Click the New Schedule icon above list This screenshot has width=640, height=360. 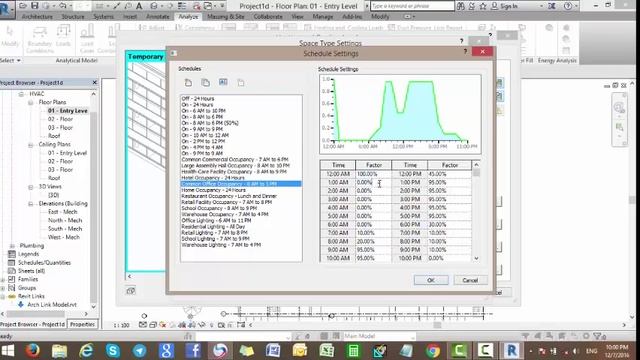188,83
